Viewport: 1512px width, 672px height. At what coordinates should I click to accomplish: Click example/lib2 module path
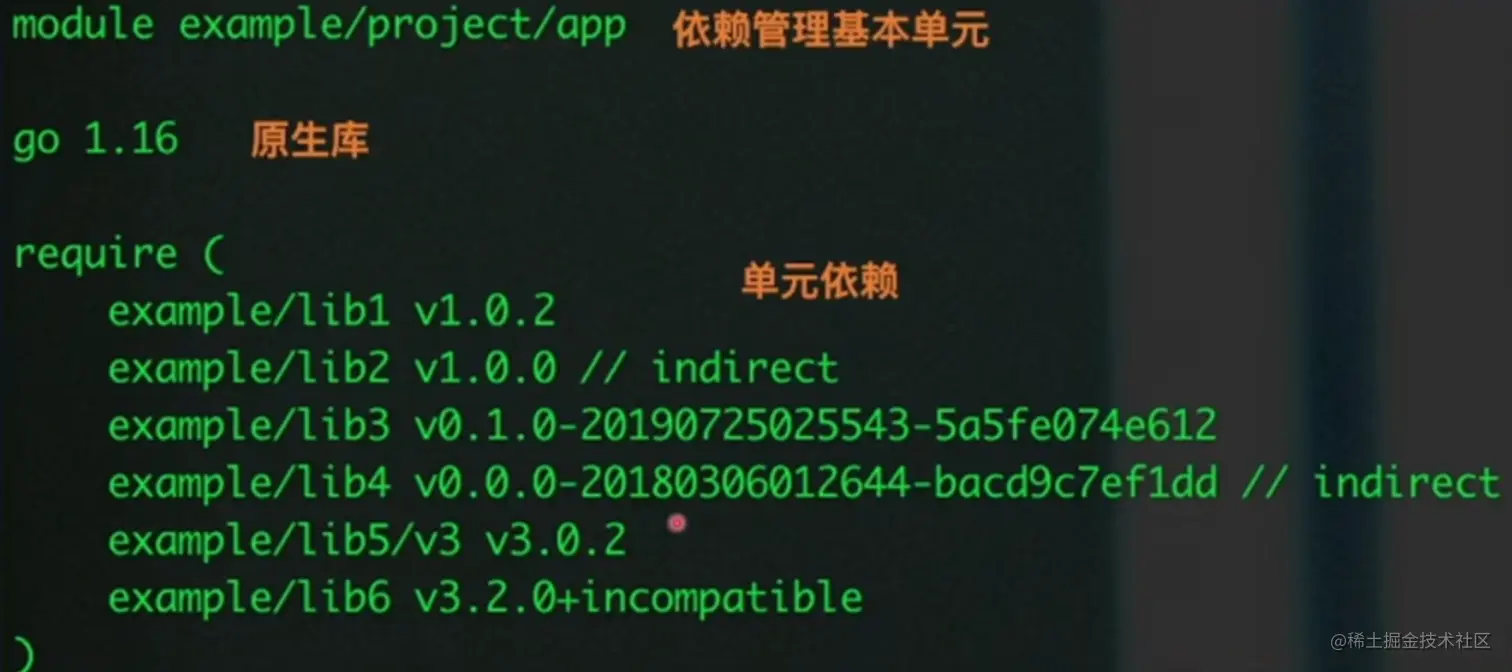[x=249, y=368]
